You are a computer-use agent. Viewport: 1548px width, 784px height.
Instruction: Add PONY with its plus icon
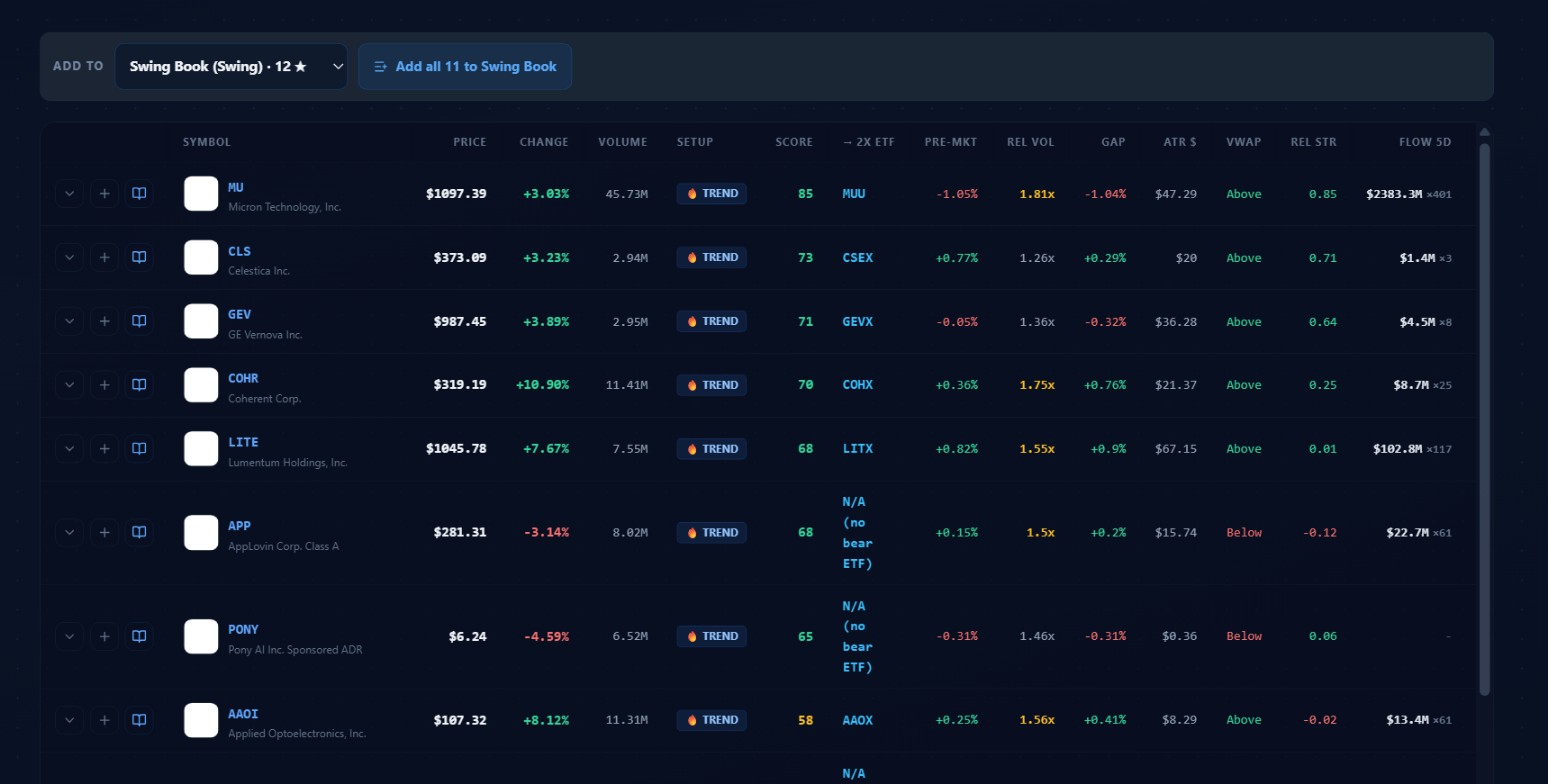click(x=104, y=636)
